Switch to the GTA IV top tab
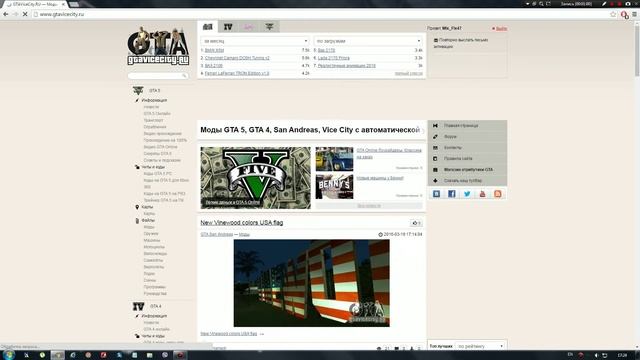 coord(228,27)
